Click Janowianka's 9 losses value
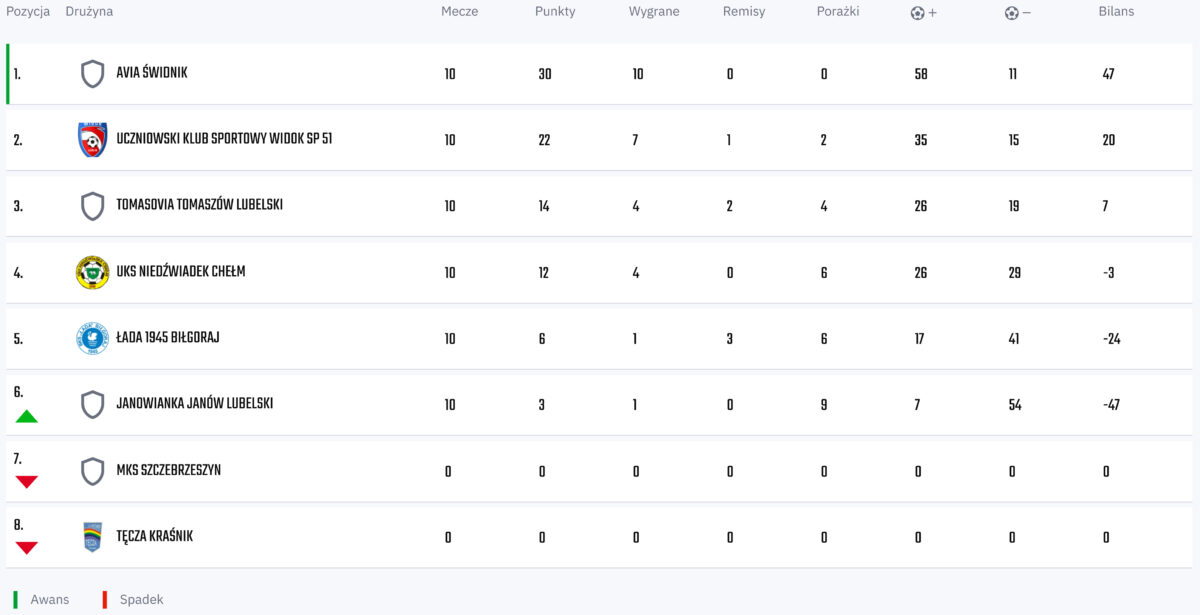The image size is (1200, 615). [x=824, y=405]
